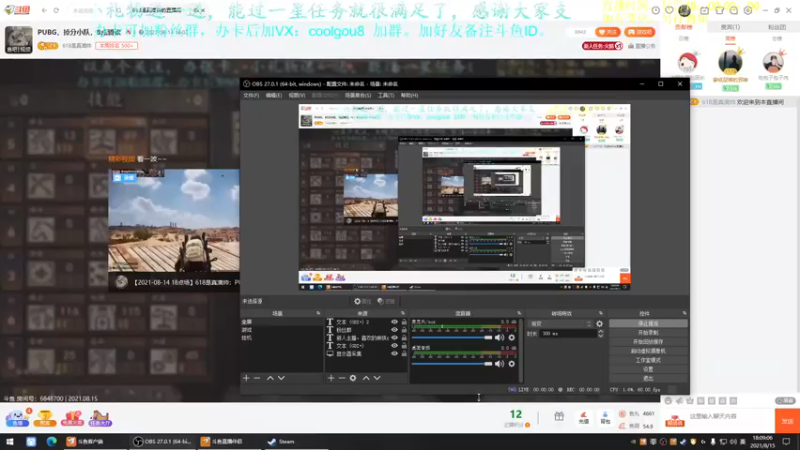
Task: Toggle lock on 粉丝群 source
Action: pos(404,330)
